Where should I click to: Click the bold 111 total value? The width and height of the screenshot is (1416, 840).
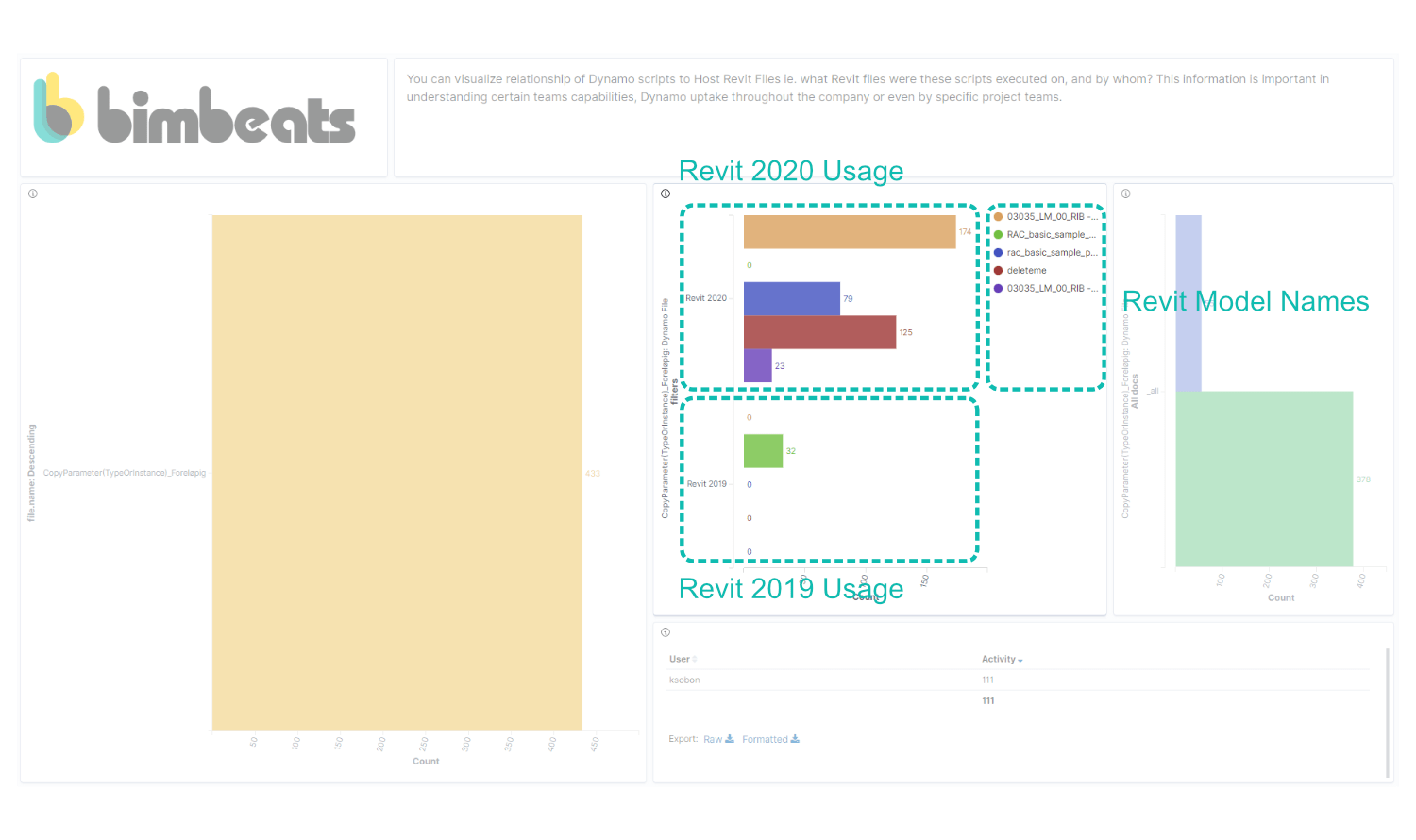coord(987,700)
